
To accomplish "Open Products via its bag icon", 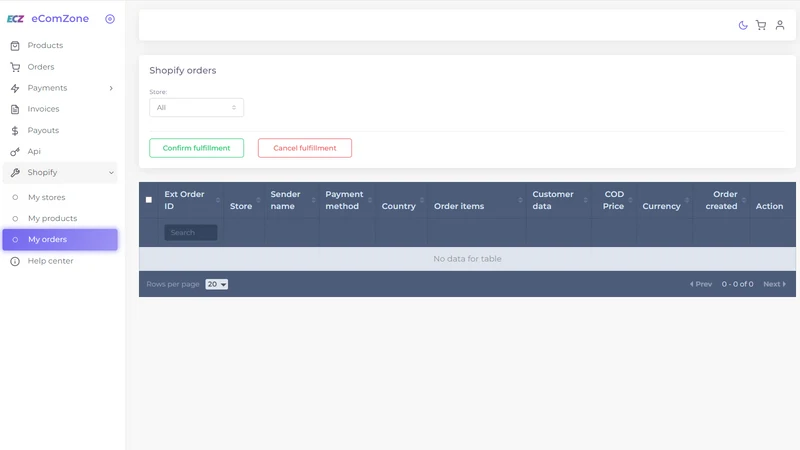I will tap(15, 45).
